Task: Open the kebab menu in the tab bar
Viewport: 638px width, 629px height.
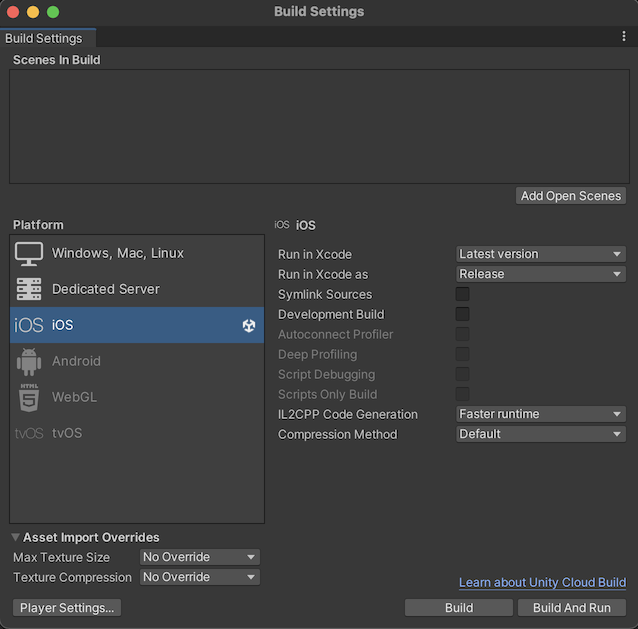Action: pos(624,37)
